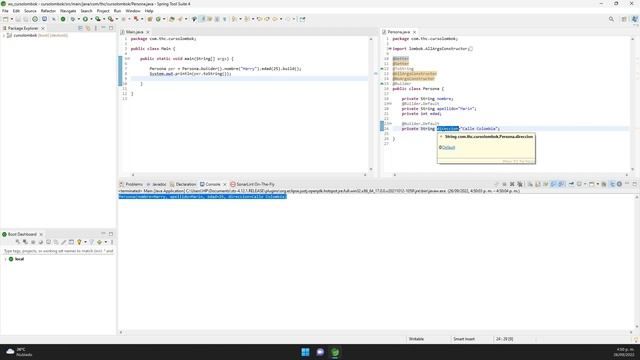Click the Boot Dashboard toolbar icon
The height and width of the screenshot is (360, 640).
[x=63, y=19]
